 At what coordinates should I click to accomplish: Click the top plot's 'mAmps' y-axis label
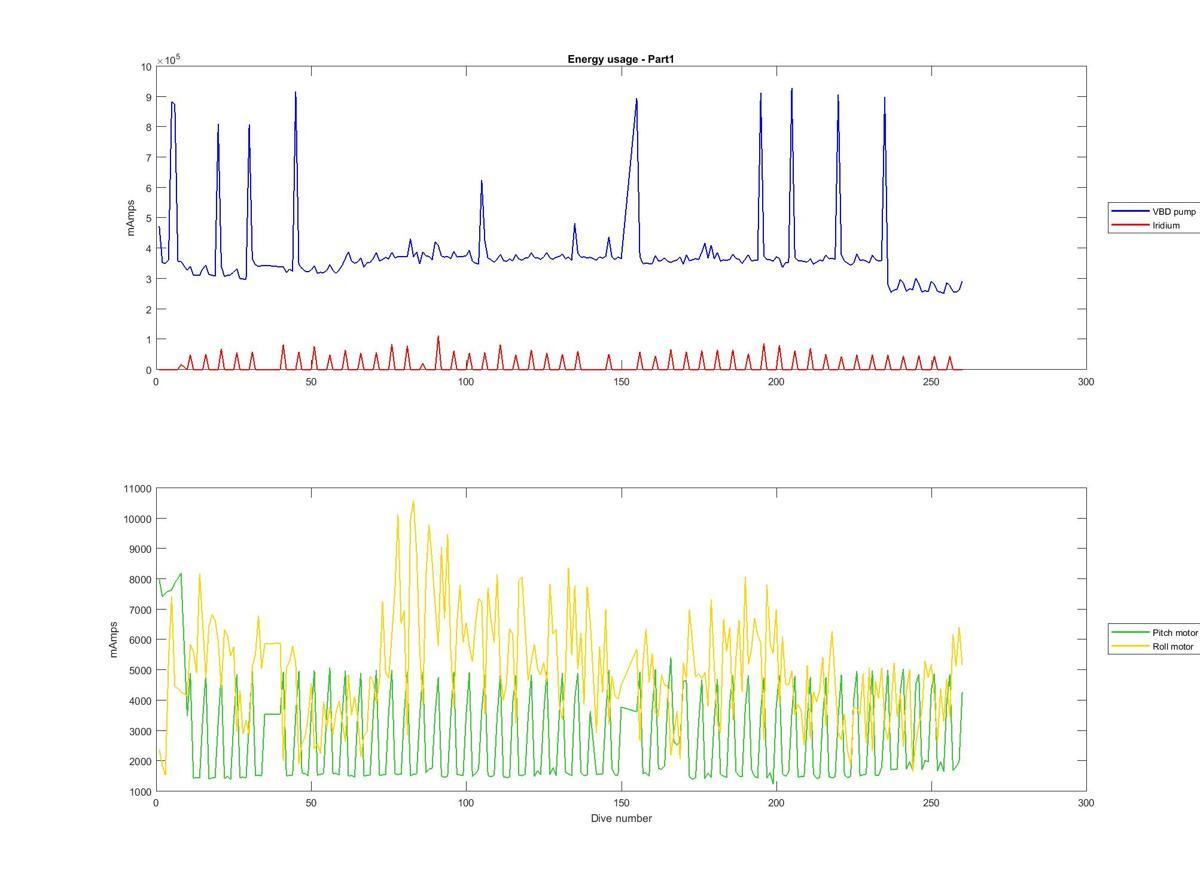point(130,218)
